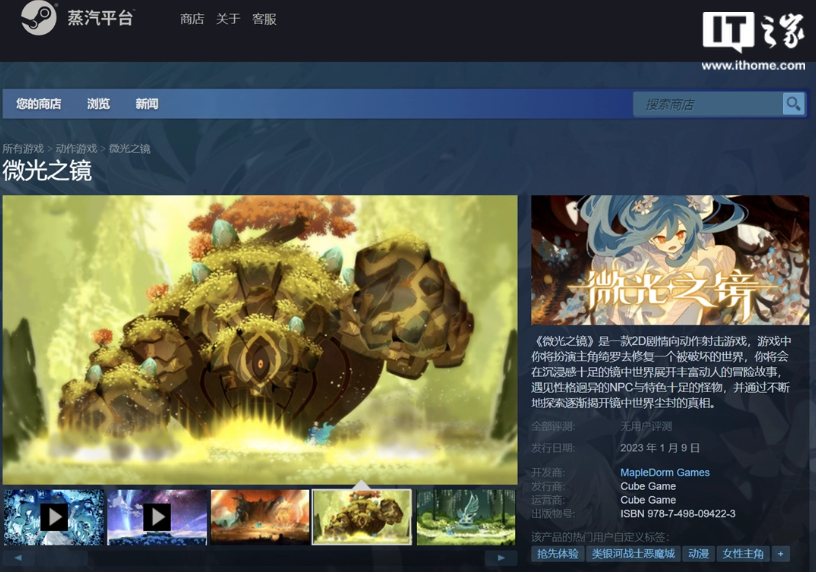
Task: Select the 抢先体验 tag
Action: point(558,554)
